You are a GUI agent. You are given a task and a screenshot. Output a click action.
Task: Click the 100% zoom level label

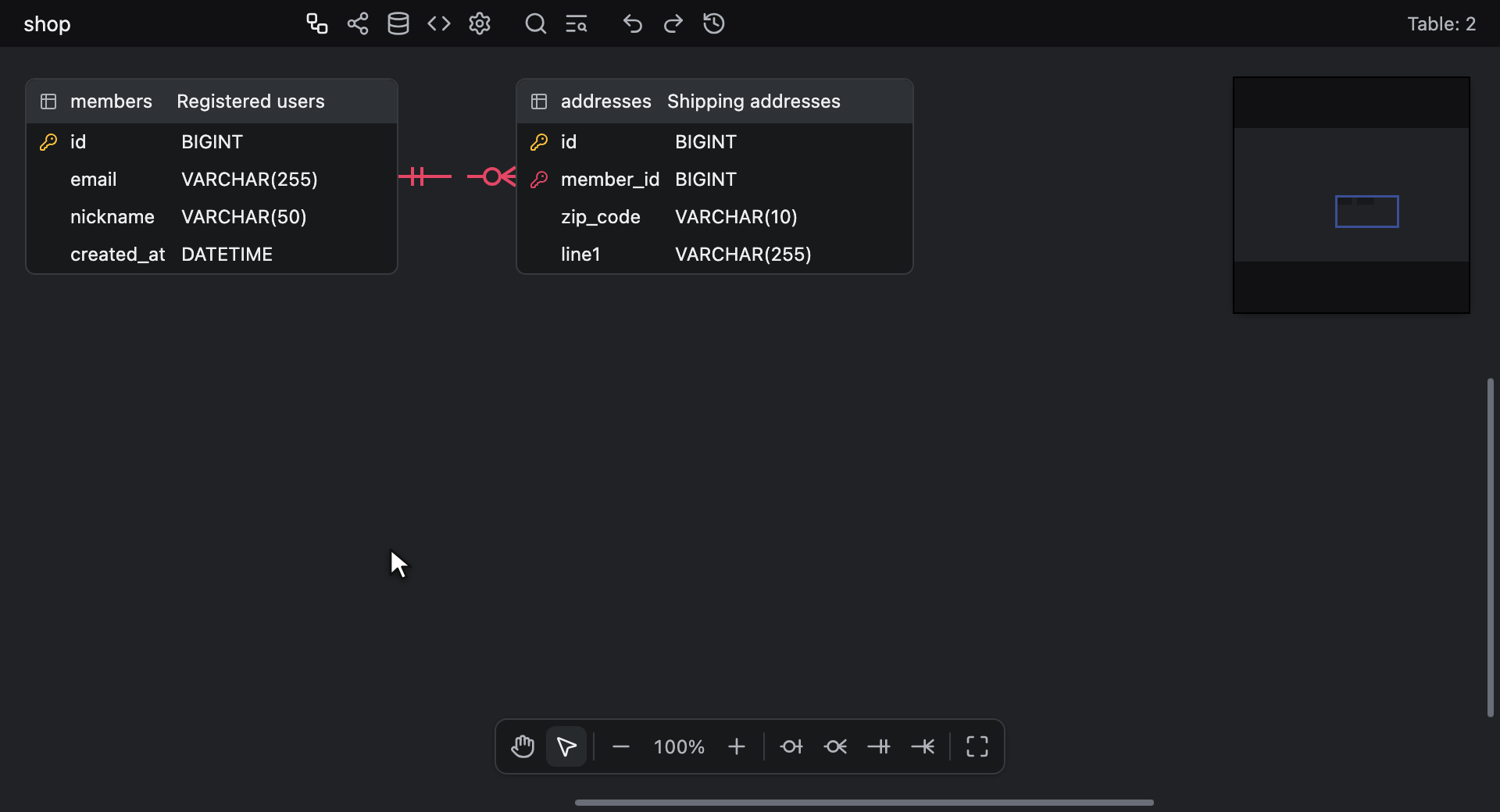[679, 747]
